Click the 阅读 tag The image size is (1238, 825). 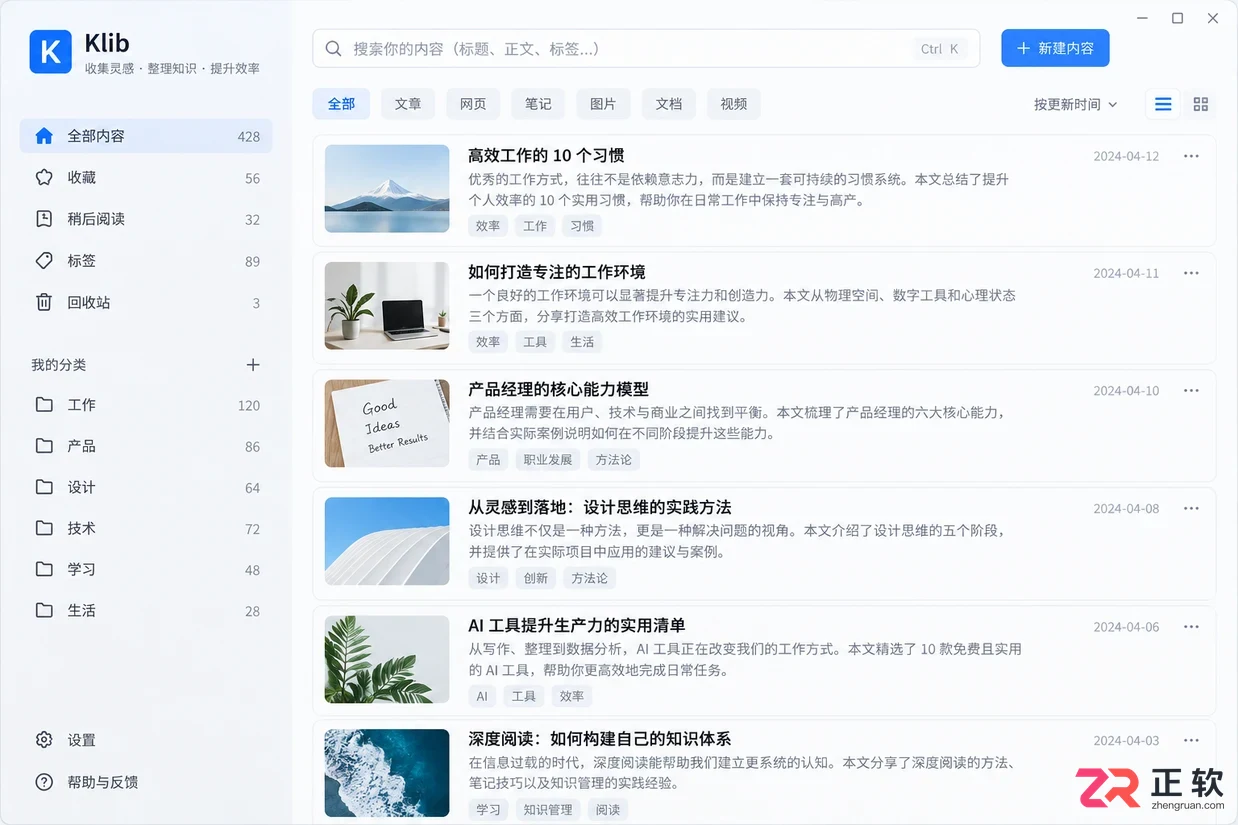tap(608, 810)
